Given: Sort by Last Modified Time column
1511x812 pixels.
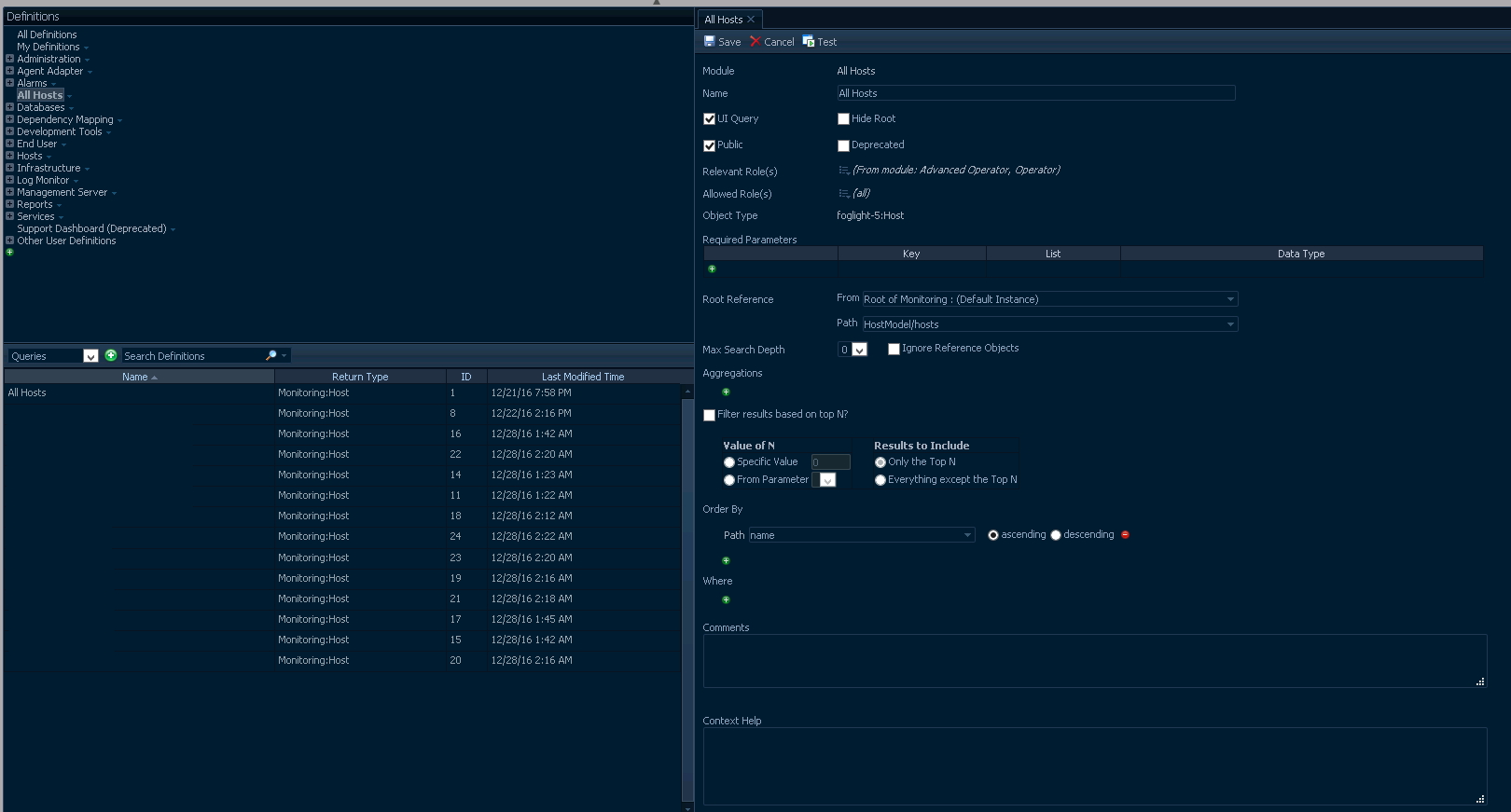Looking at the screenshot, I should [583, 377].
